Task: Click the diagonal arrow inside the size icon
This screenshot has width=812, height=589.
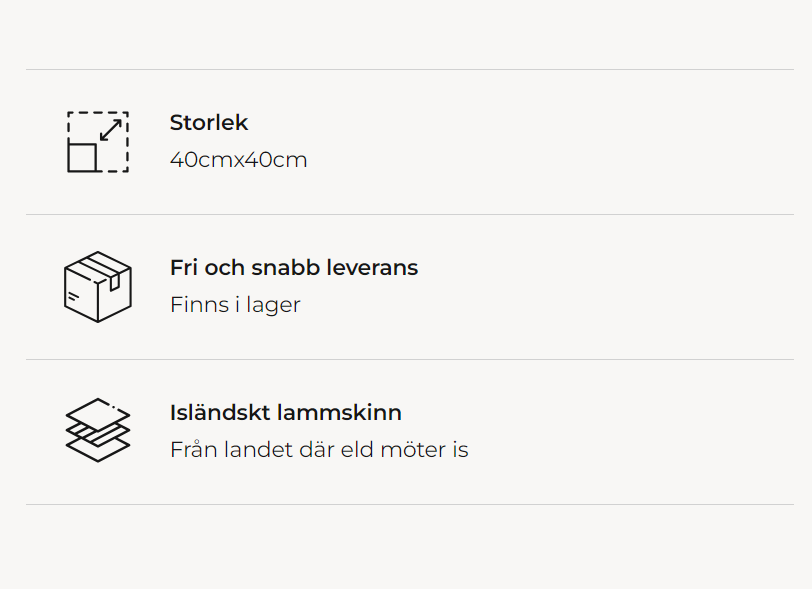Action: pos(111,130)
